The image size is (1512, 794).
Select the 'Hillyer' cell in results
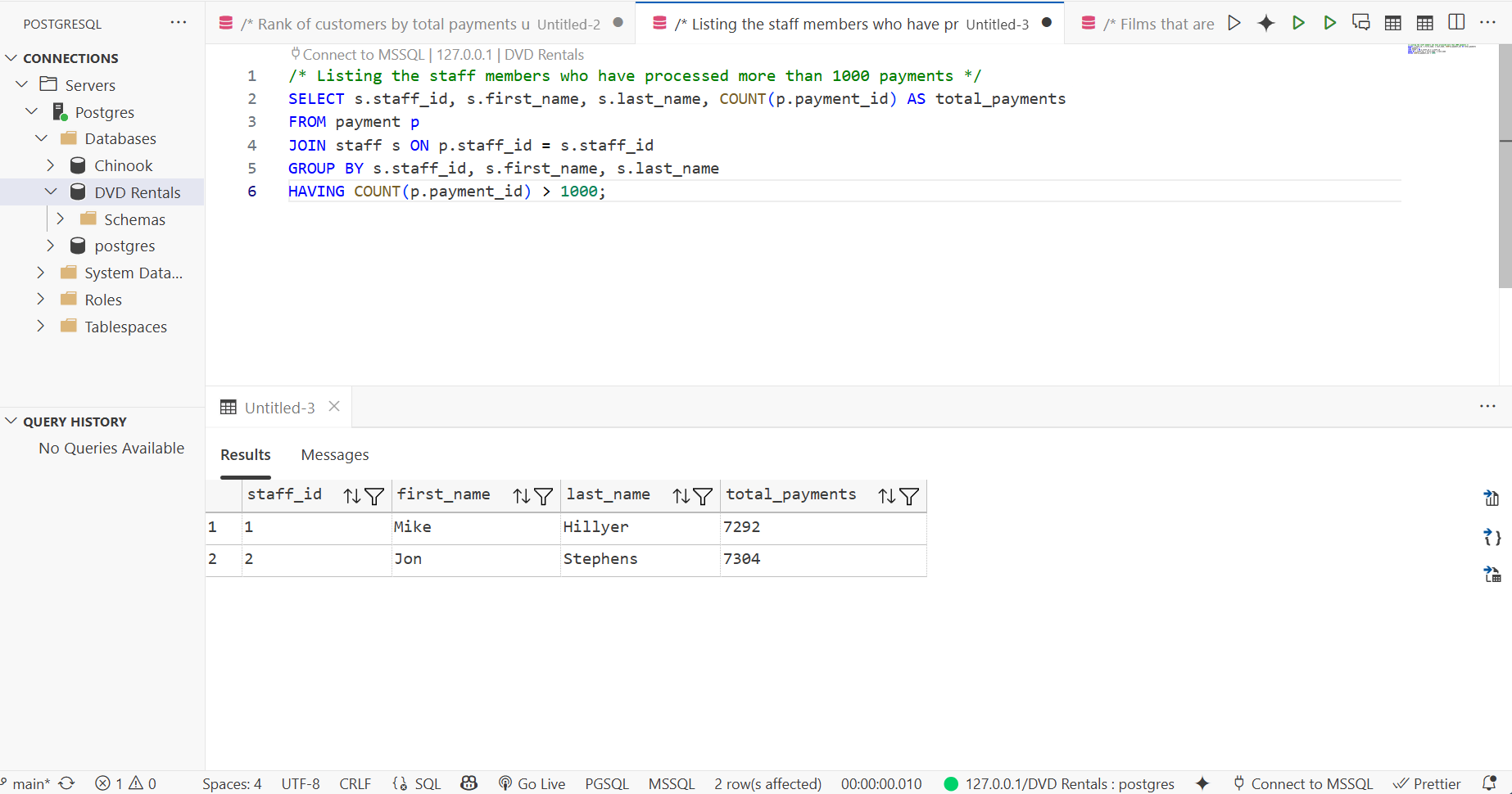coord(641,527)
